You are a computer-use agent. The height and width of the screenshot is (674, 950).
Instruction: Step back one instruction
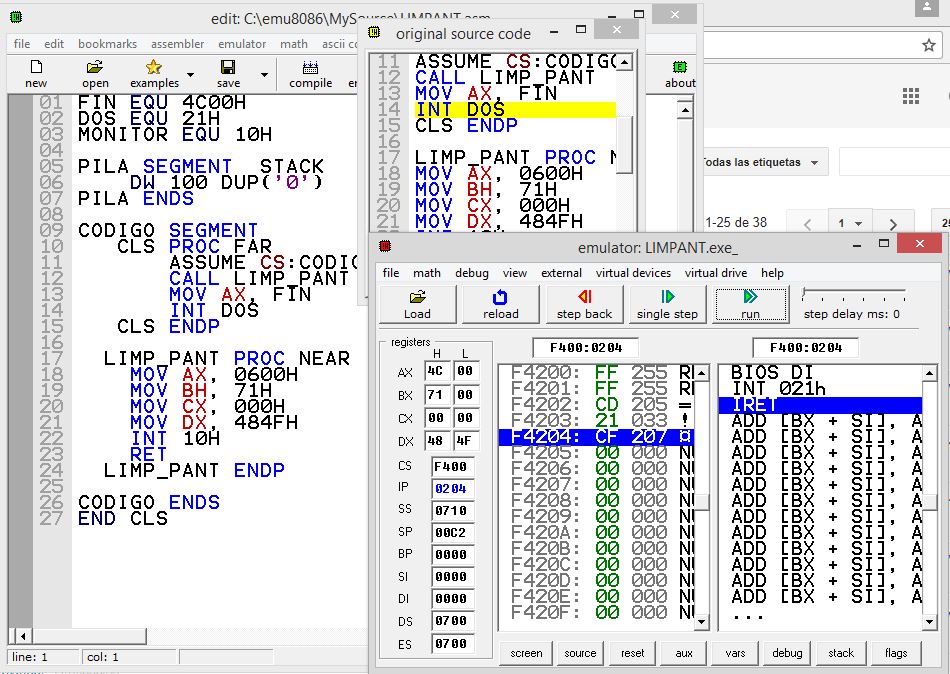[x=584, y=304]
